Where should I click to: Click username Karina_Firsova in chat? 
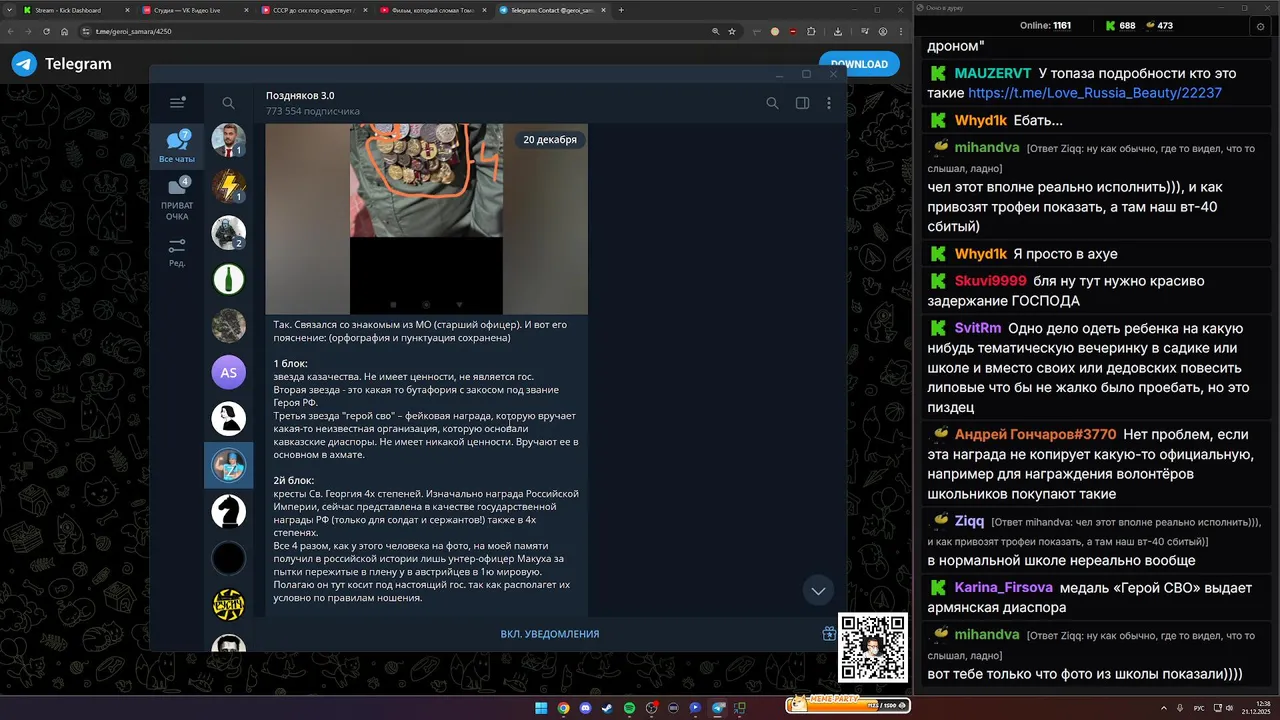(1004, 588)
